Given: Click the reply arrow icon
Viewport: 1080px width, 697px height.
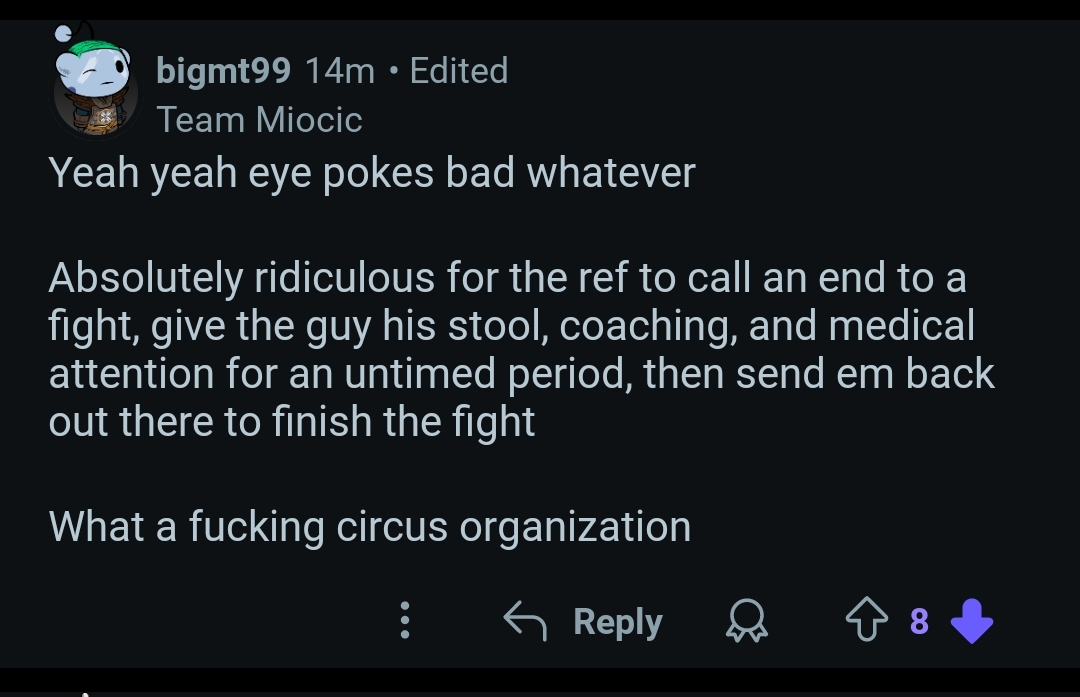Looking at the screenshot, I should pyautogui.click(x=525, y=621).
